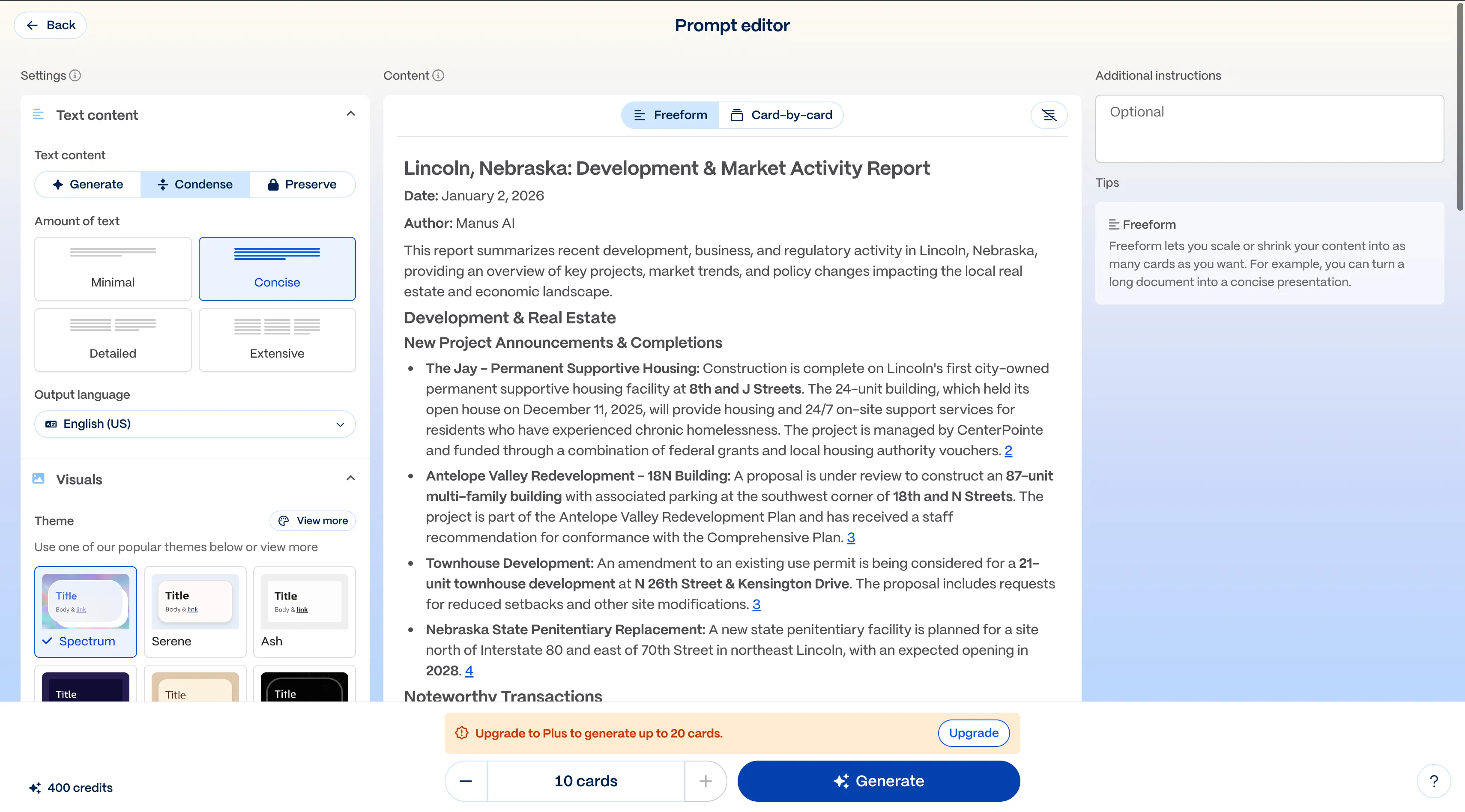
Task: Collapse the Text content section
Action: pos(350,114)
